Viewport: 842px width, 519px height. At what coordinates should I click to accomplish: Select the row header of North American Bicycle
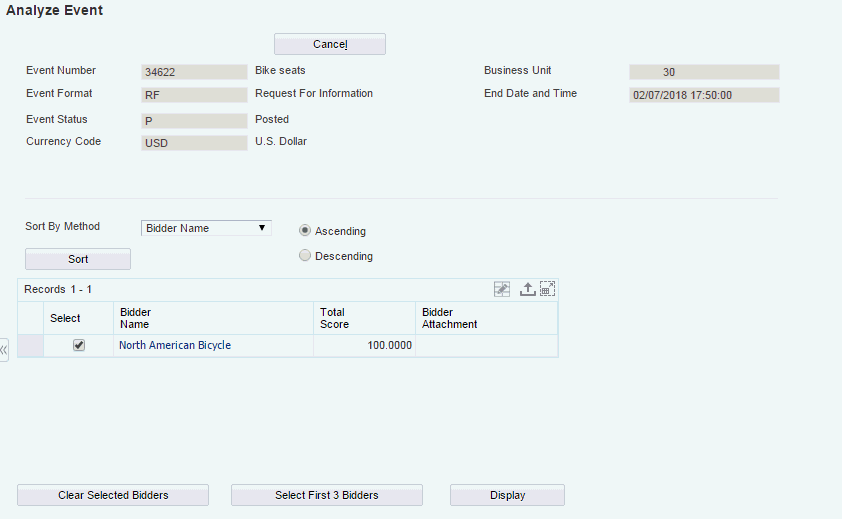(31, 345)
